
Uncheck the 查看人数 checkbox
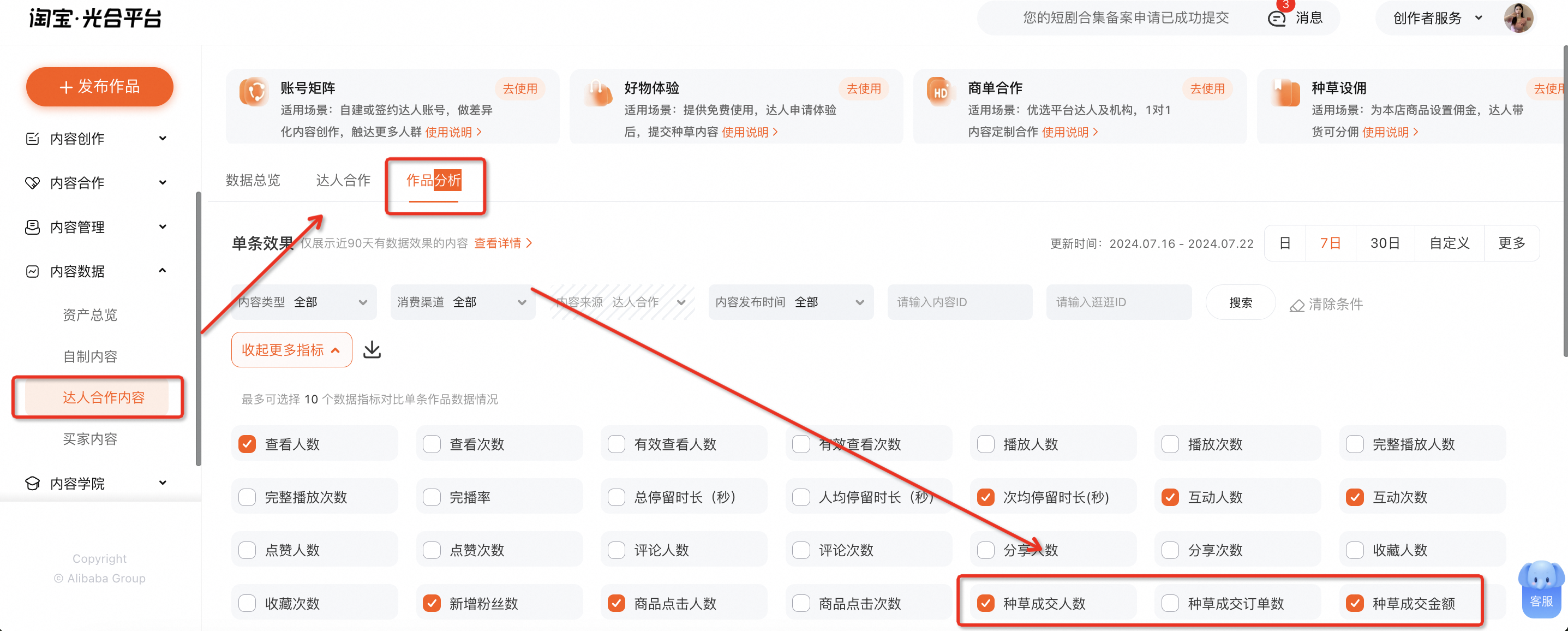click(247, 444)
